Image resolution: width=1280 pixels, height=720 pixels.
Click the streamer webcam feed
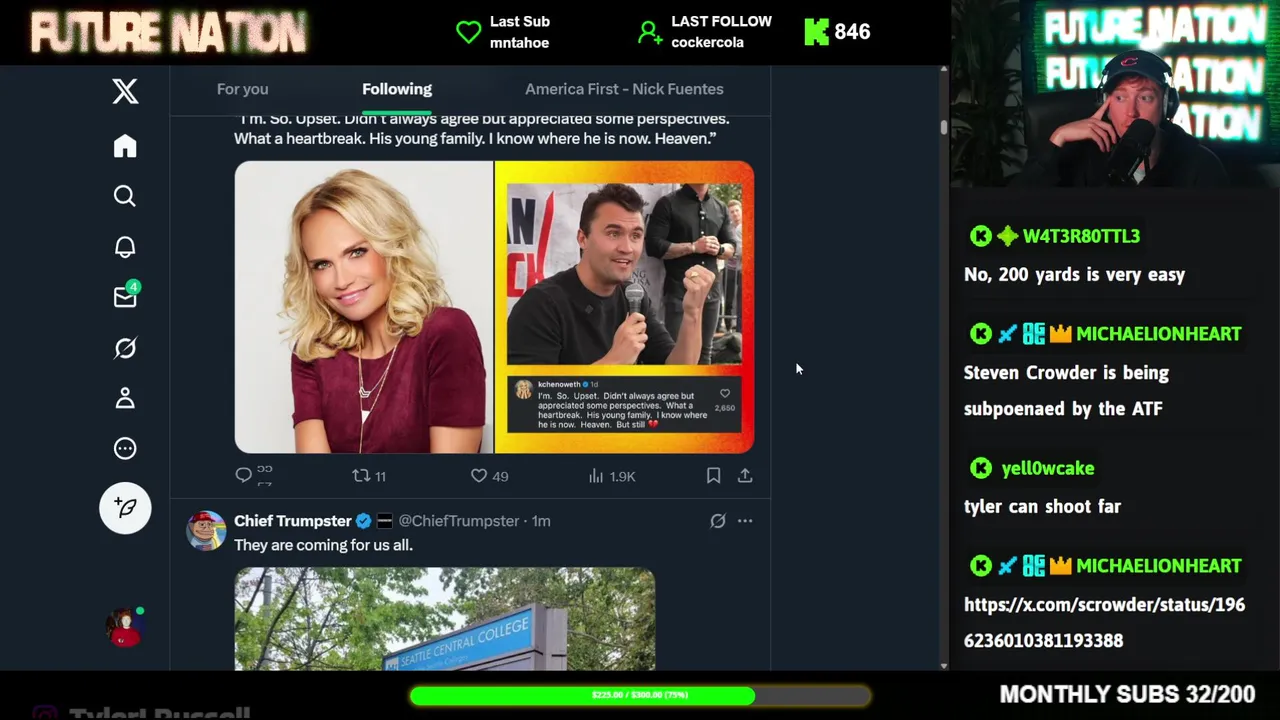1115,94
